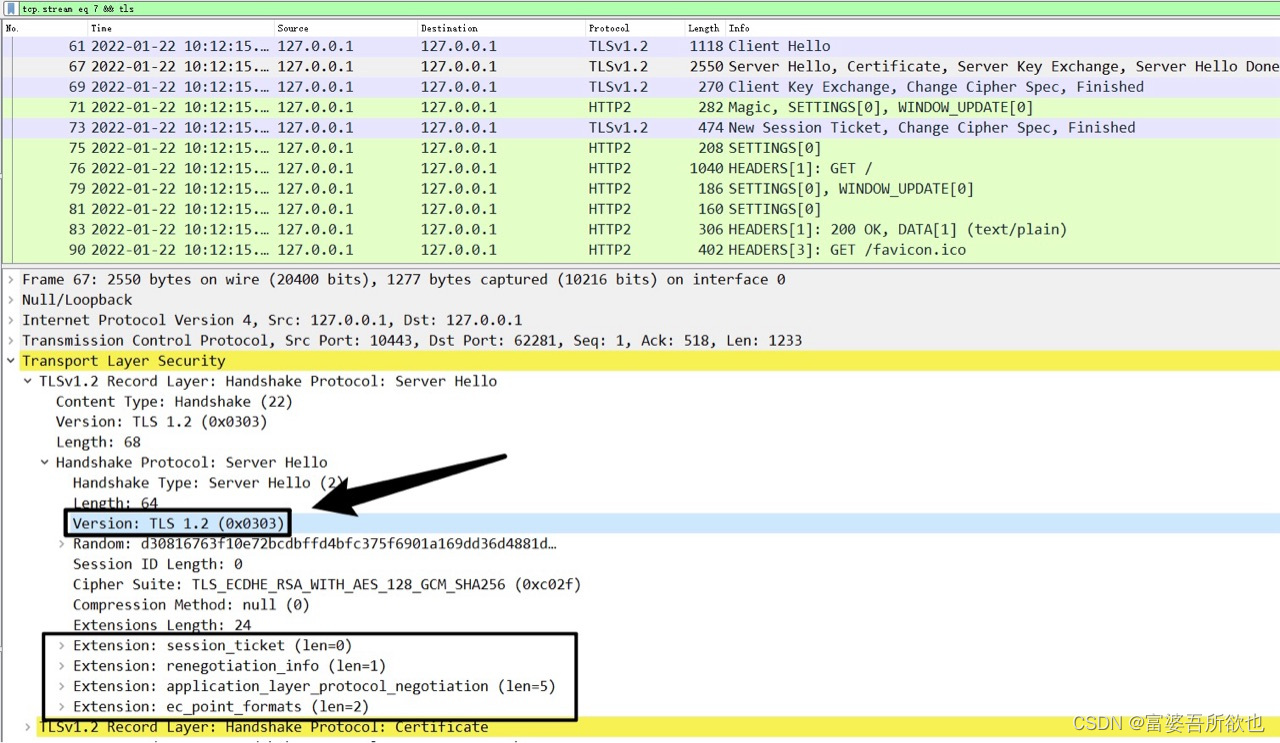The height and width of the screenshot is (743, 1280).
Task: Expand the ec_point_formats extension
Action: tap(61, 706)
